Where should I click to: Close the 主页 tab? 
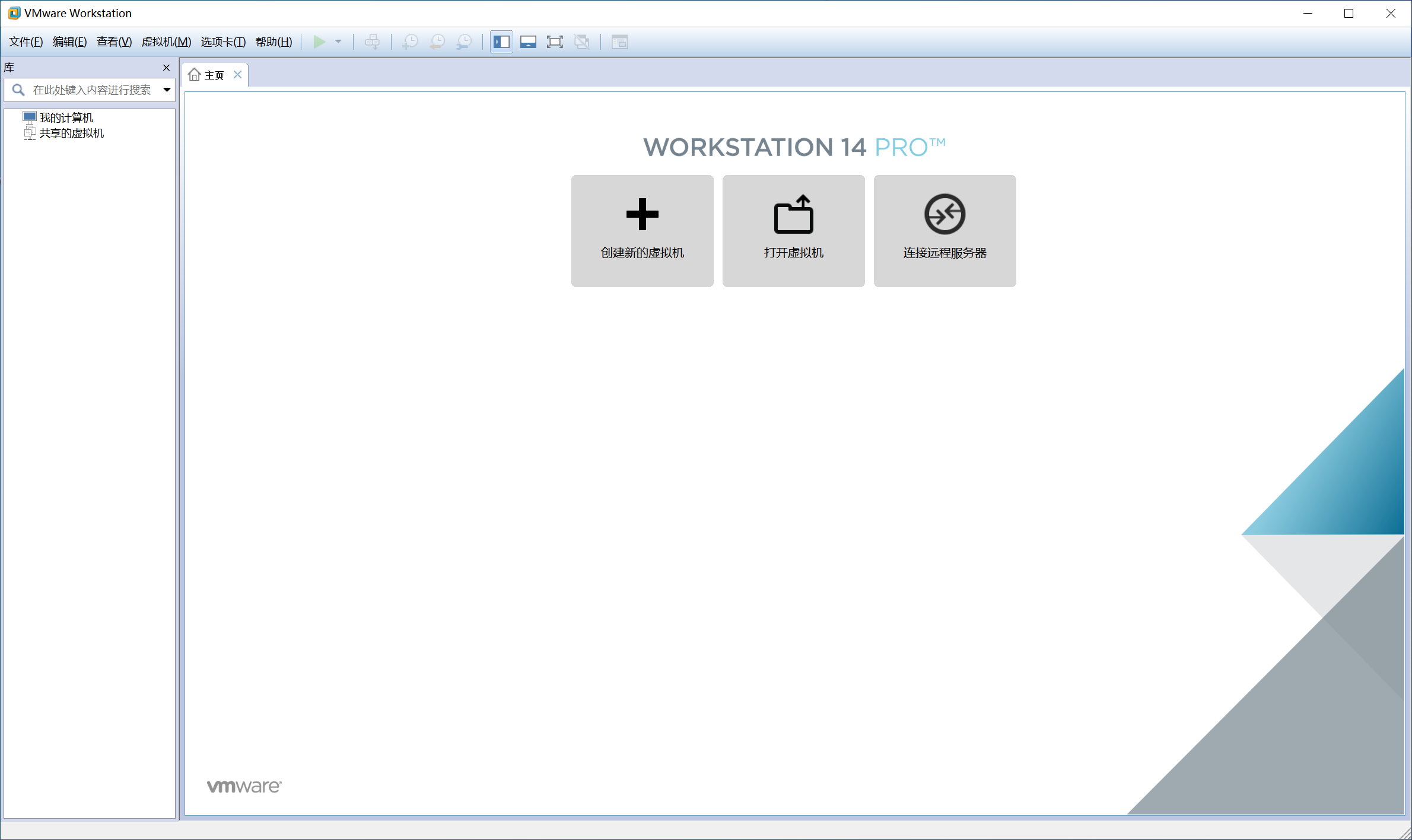coord(237,74)
